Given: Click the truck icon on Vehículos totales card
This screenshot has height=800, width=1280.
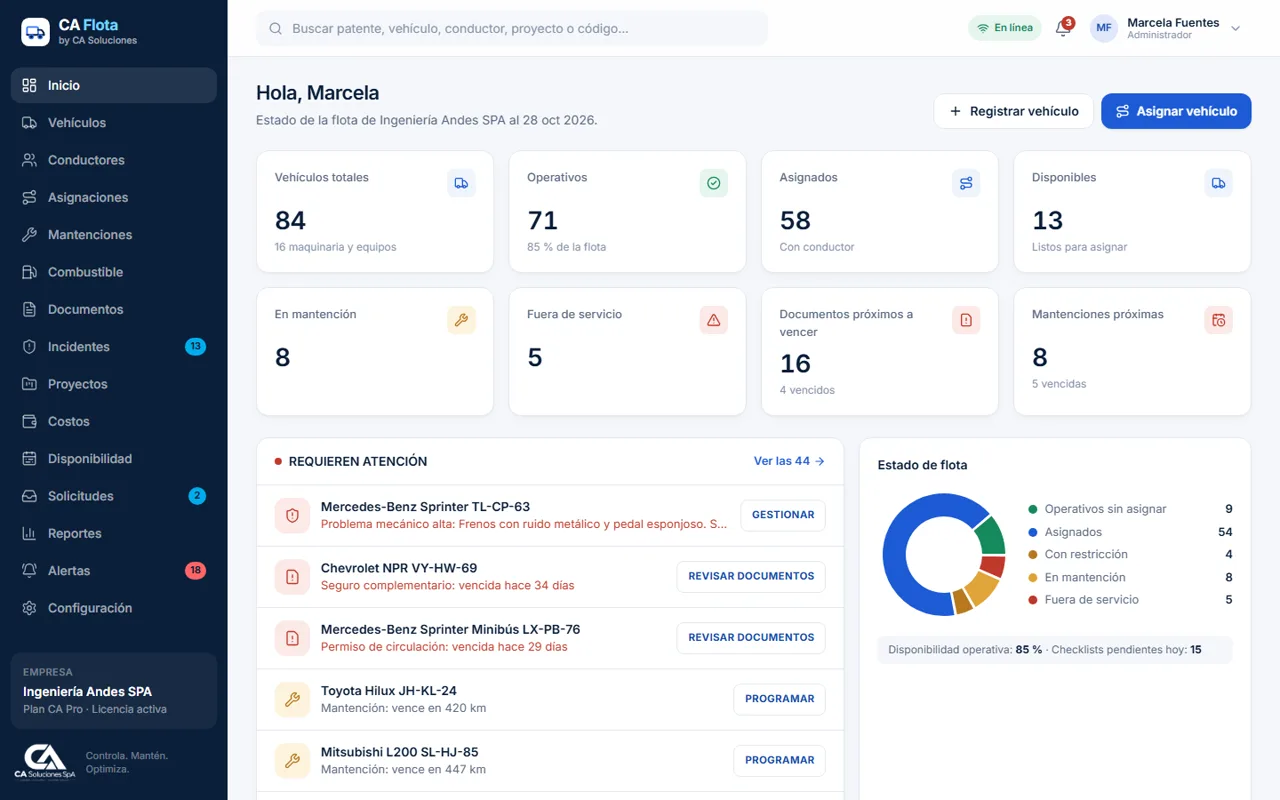Looking at the screenshot, I should coord(461,183).
